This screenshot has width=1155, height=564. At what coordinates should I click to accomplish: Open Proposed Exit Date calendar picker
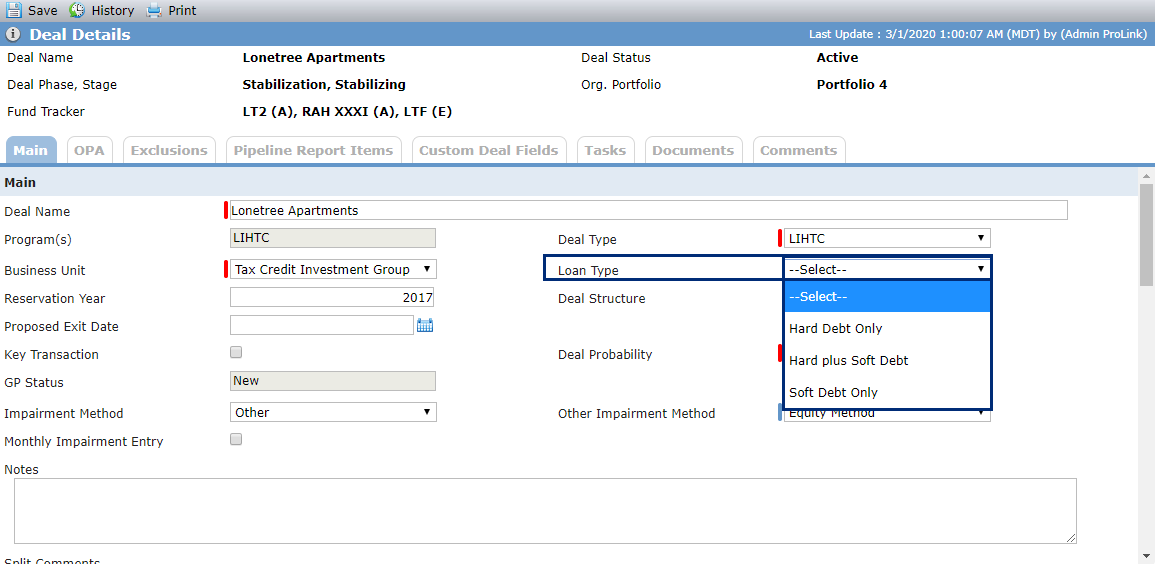tap(424, 325)
